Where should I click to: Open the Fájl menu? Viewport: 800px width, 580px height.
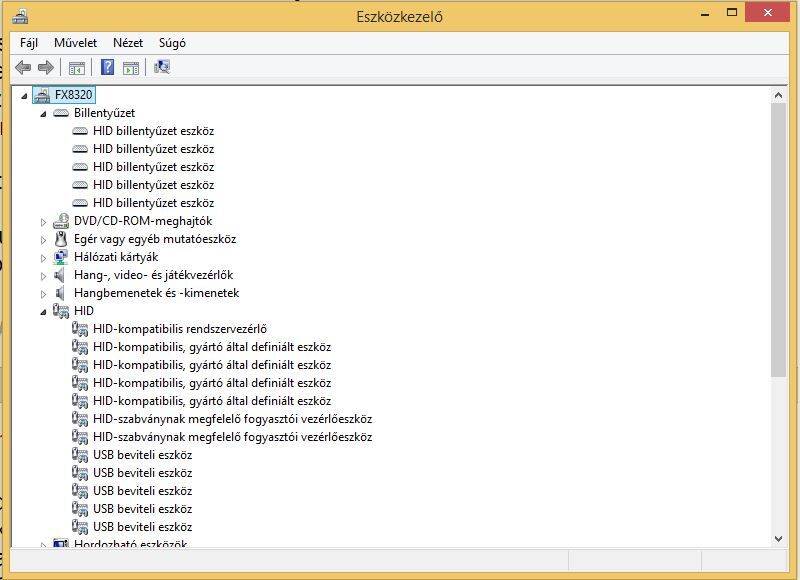pyautogui.click(x=29, y=43)
